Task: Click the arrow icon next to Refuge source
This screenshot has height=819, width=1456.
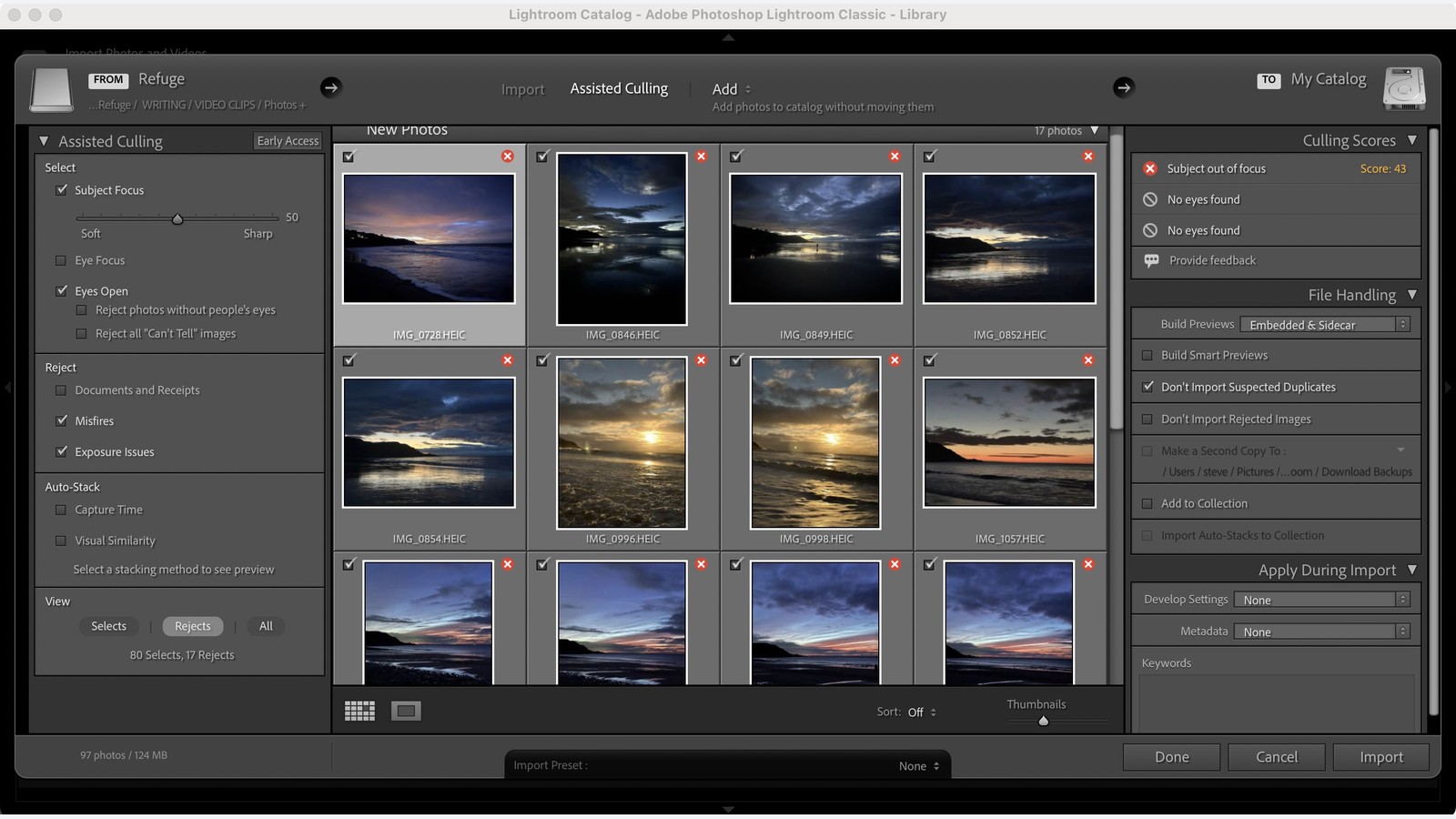Action: (330, 87)
